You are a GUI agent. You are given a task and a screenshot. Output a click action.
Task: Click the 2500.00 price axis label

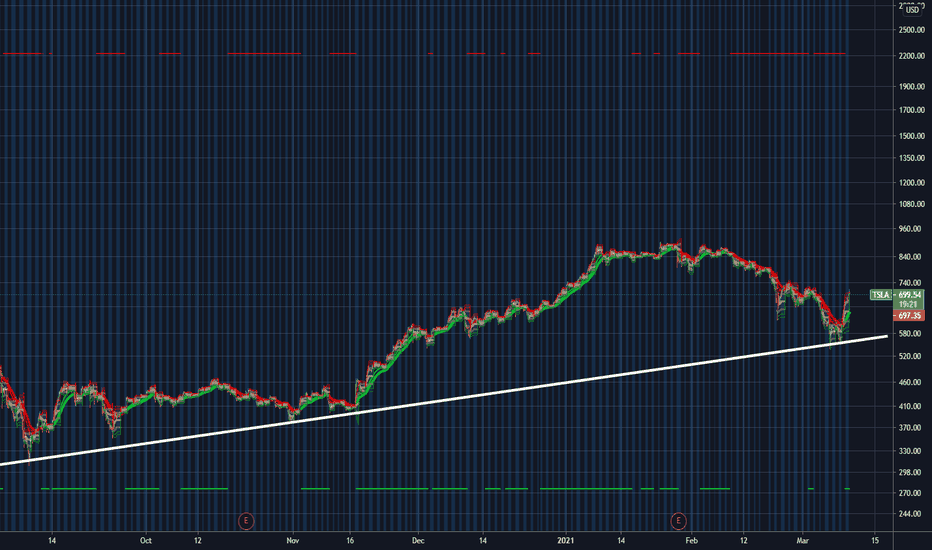912,30
